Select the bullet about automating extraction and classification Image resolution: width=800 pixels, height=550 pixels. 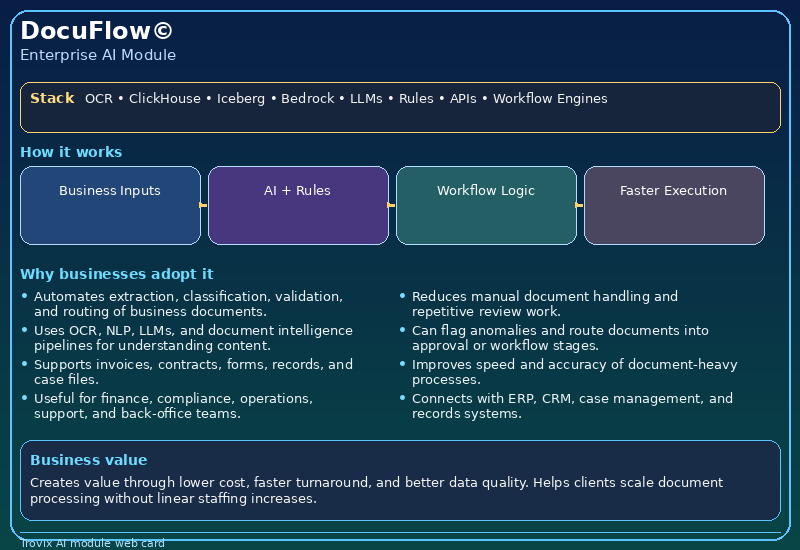point(188,304)
